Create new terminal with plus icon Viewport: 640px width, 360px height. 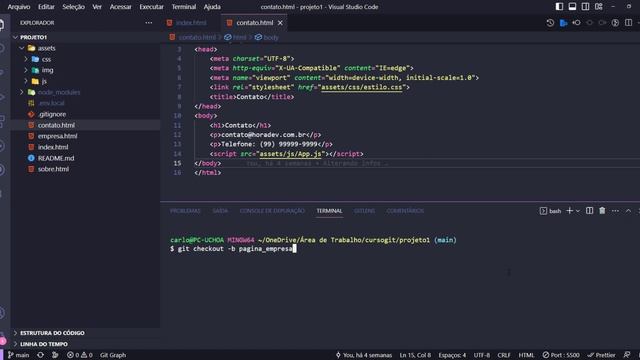[570, 211]
